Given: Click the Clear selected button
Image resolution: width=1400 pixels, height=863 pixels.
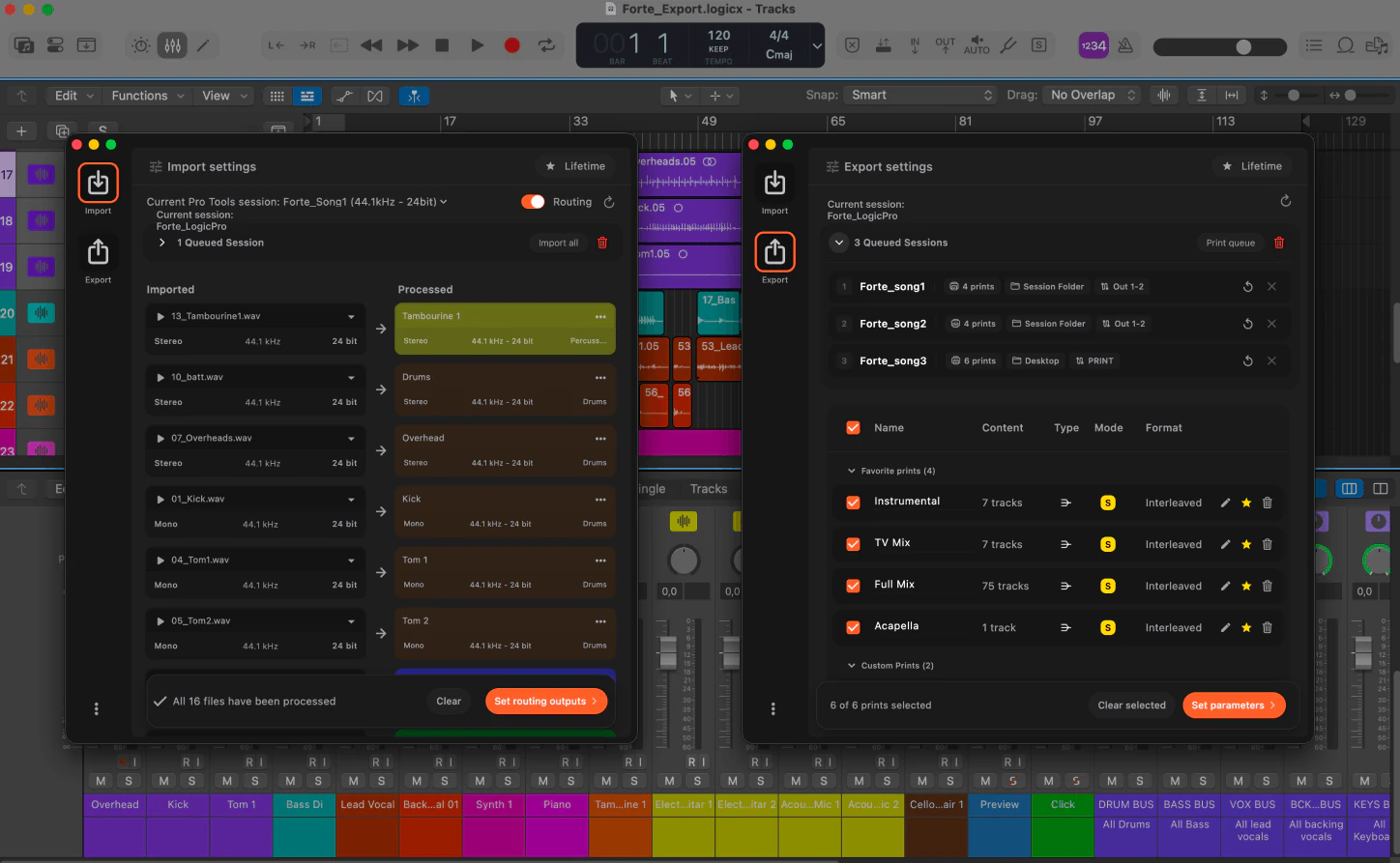Looking at the screenshot, I should (x=1132, y=705).
